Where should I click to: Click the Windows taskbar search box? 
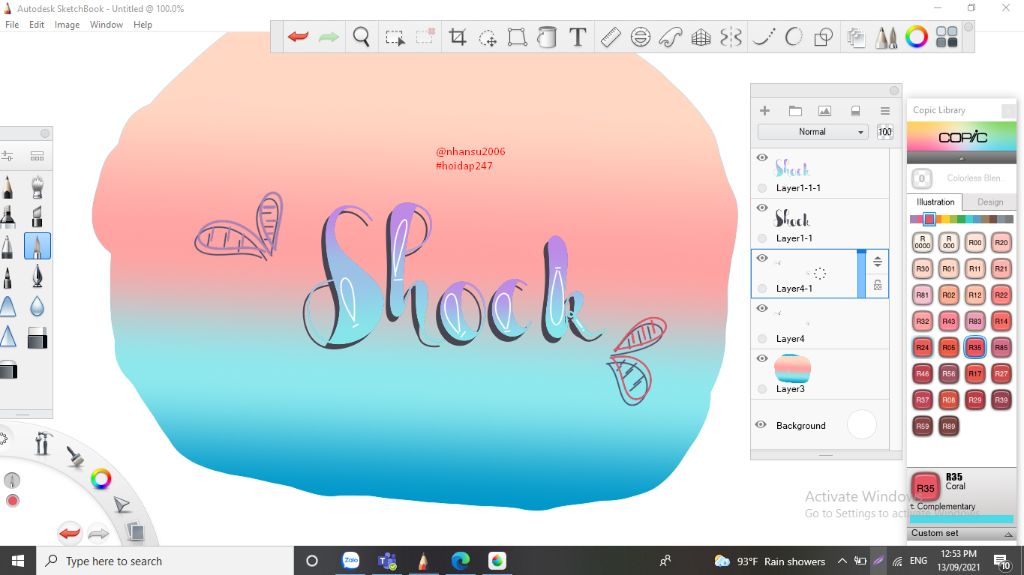click(165, 561)
